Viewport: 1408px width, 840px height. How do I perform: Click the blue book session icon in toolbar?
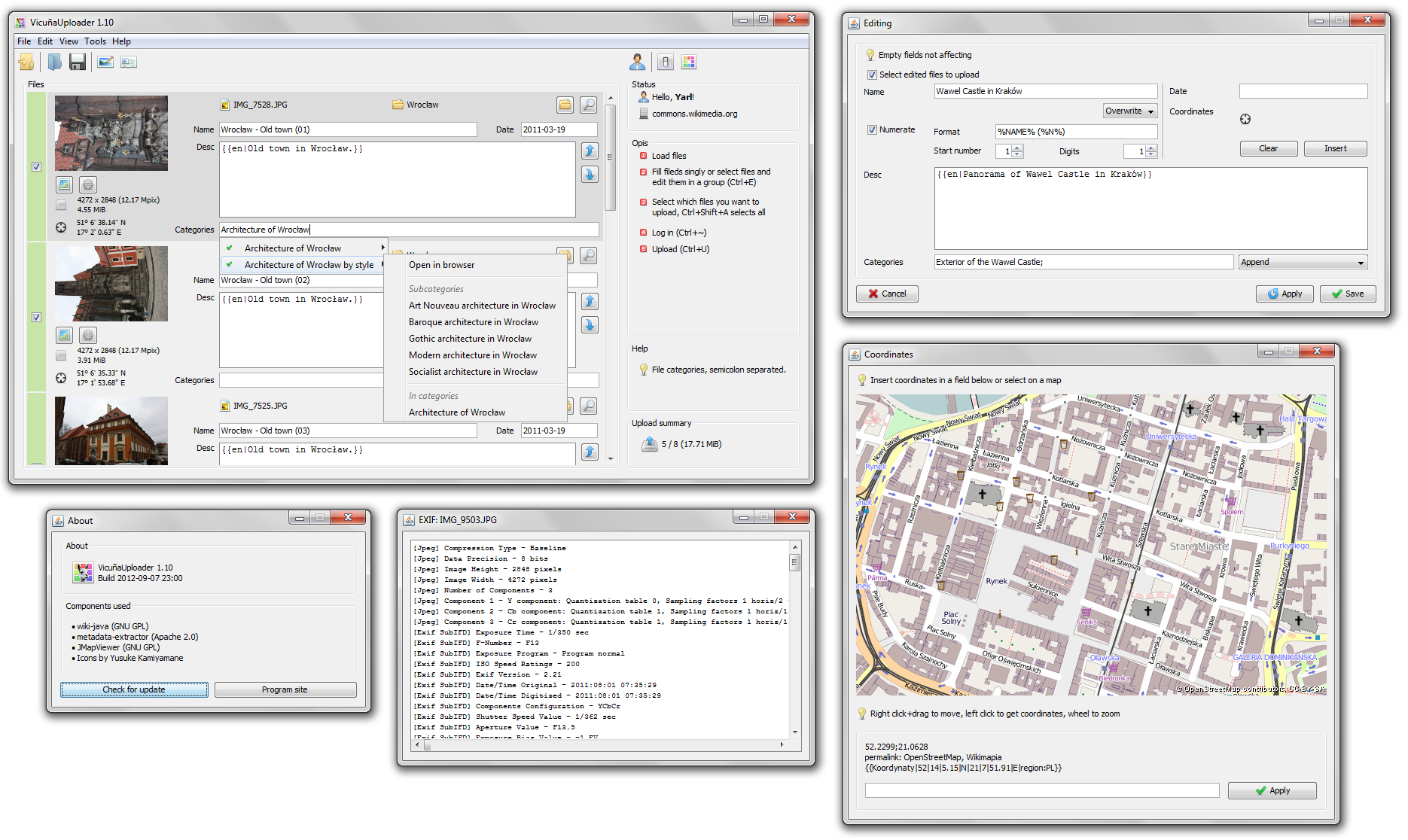(x=55, y=62)
